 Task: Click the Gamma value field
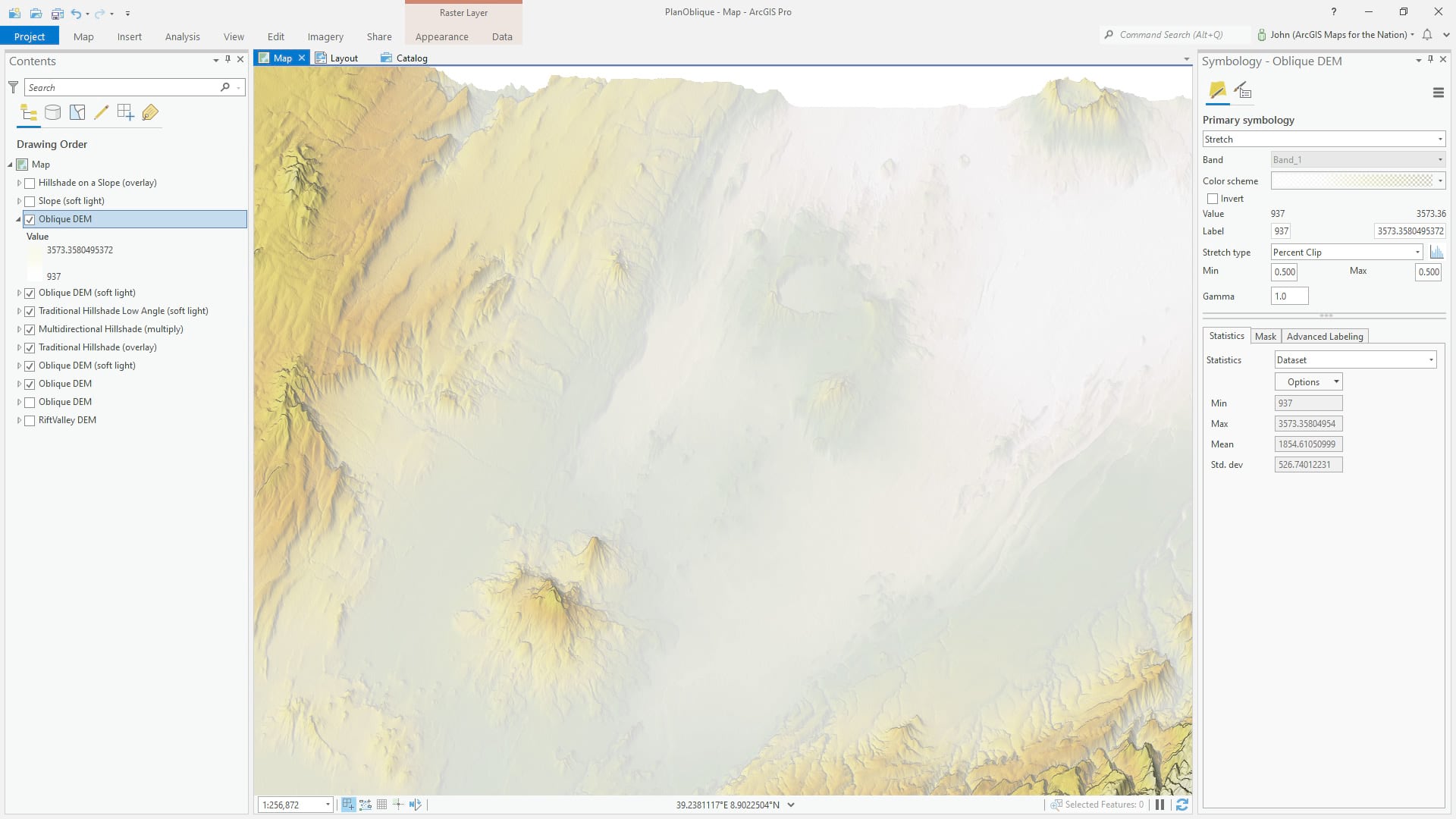(x=1289, y=297)
